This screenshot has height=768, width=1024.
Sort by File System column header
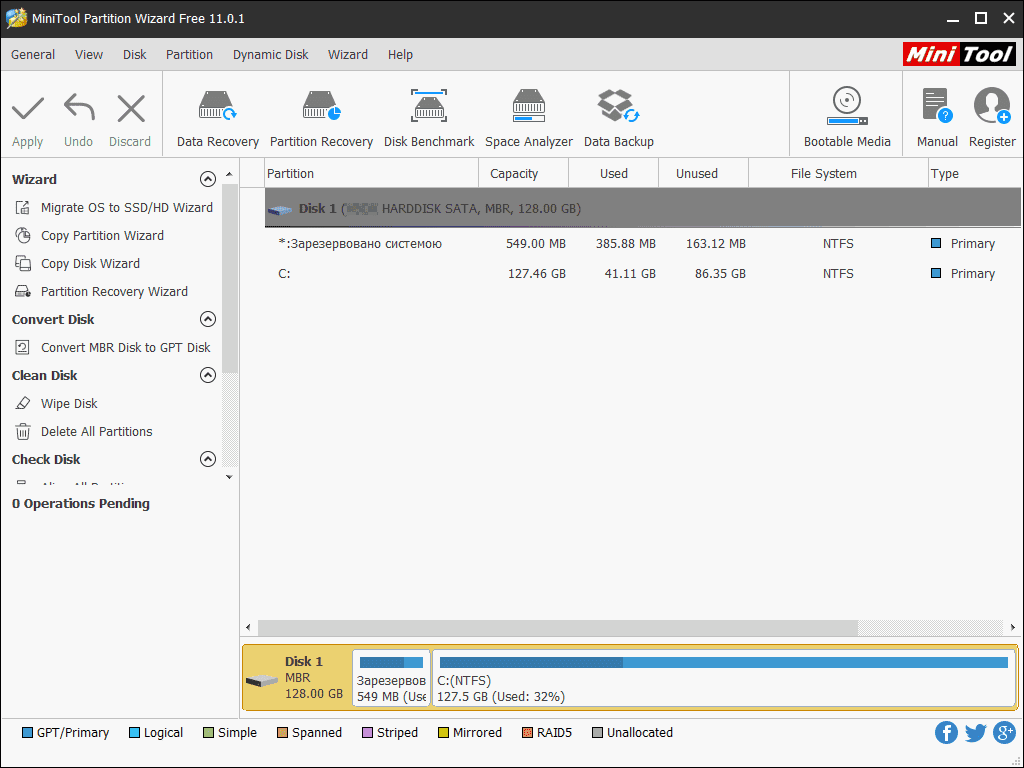pyautogui.click(x=839, y=174)
